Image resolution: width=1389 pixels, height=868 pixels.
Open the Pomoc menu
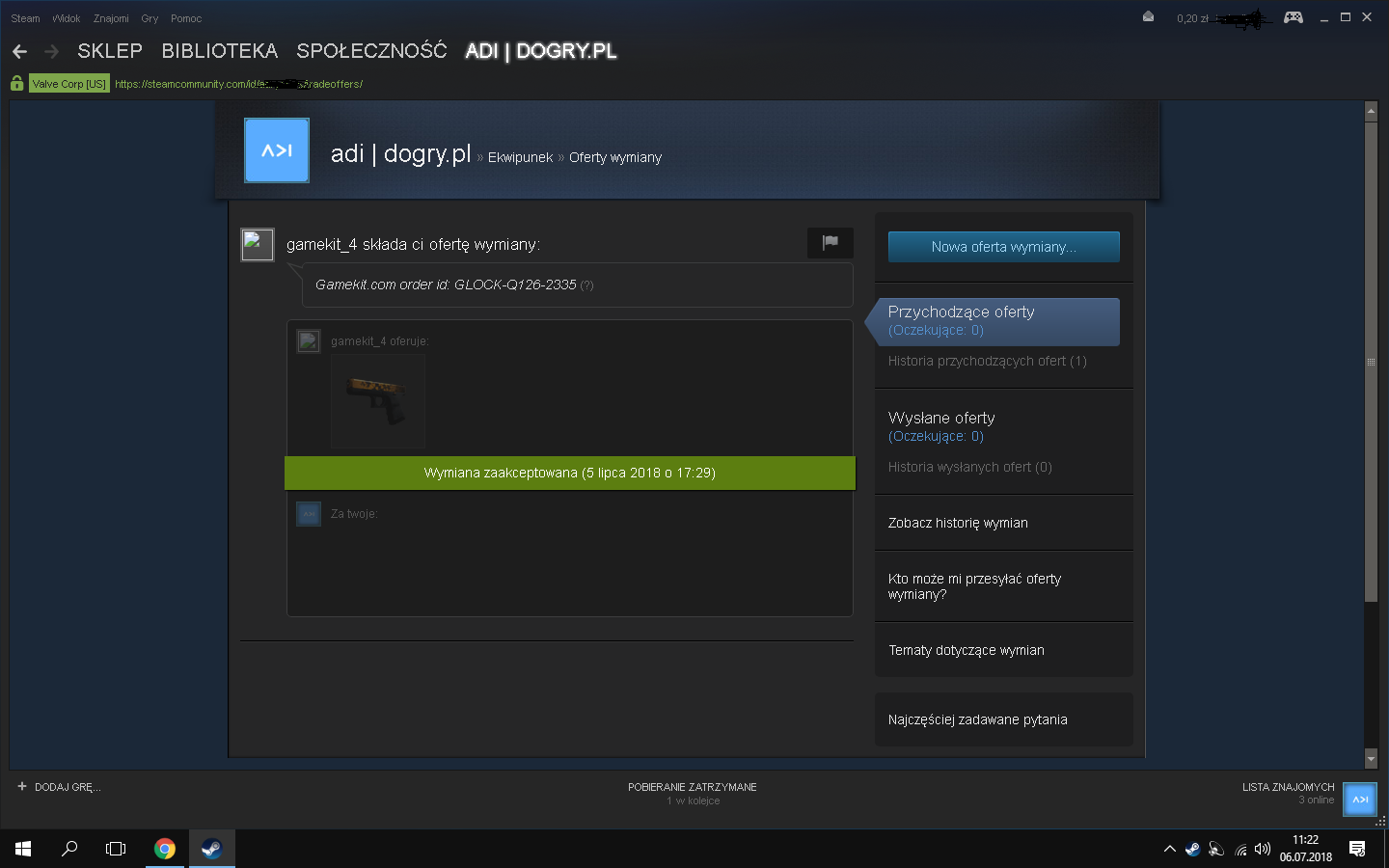[186, 18]
